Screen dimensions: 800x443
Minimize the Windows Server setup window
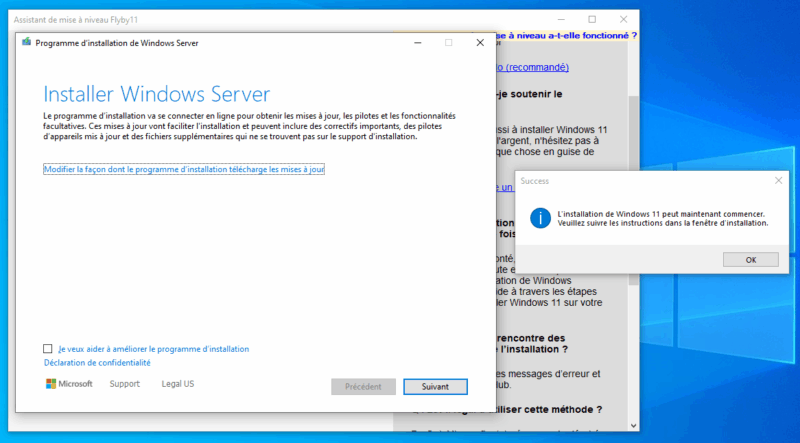[418, 43]
